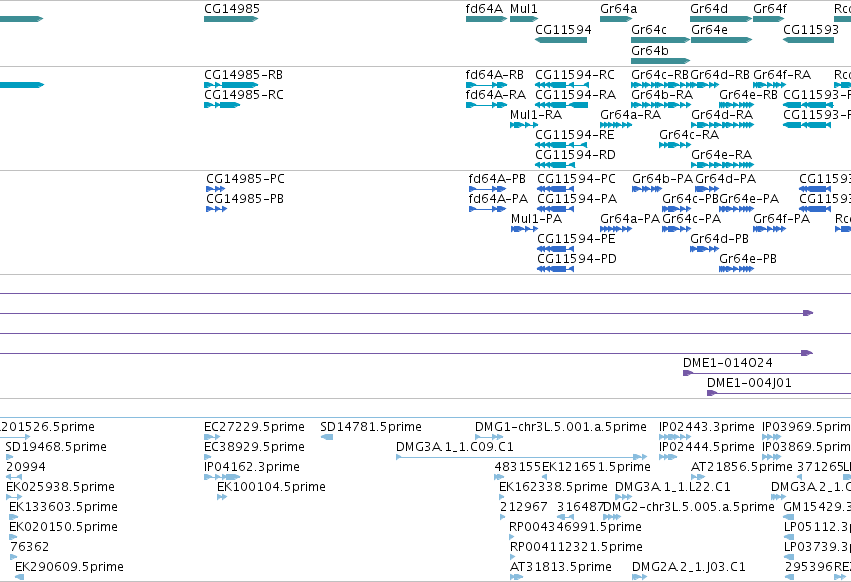Select the 76362 feature

click(x=14, y=557)
